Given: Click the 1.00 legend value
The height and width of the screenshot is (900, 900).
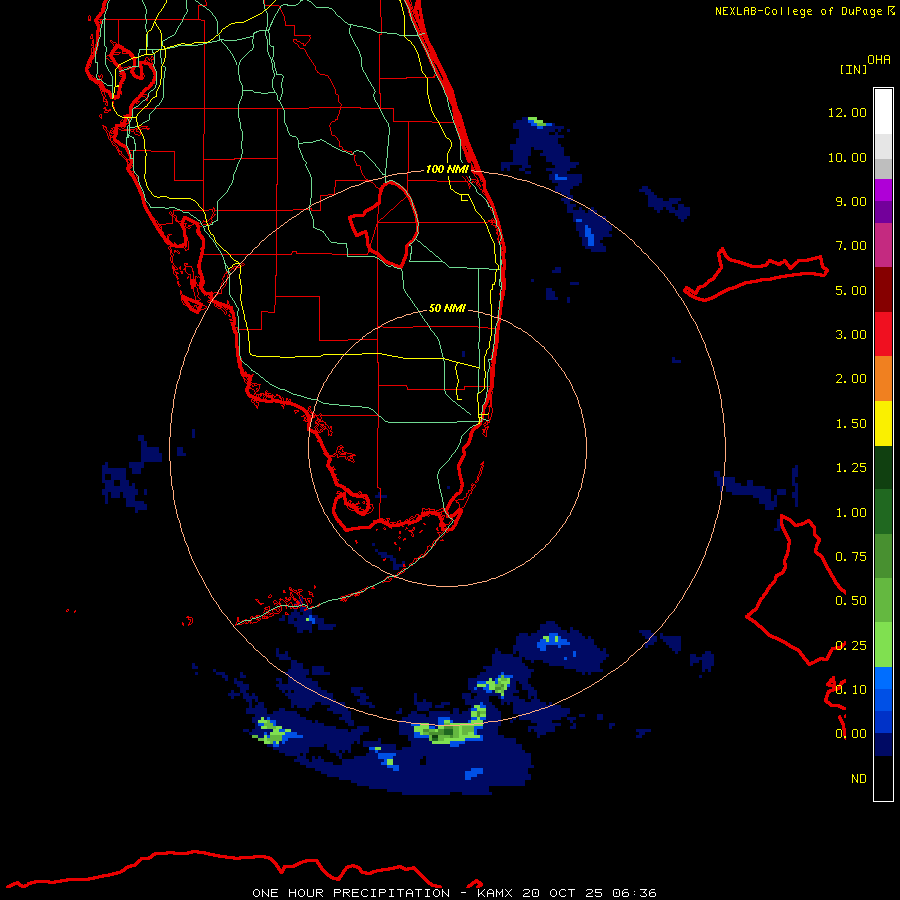Looking at the screenshot, I should [851, 513].
